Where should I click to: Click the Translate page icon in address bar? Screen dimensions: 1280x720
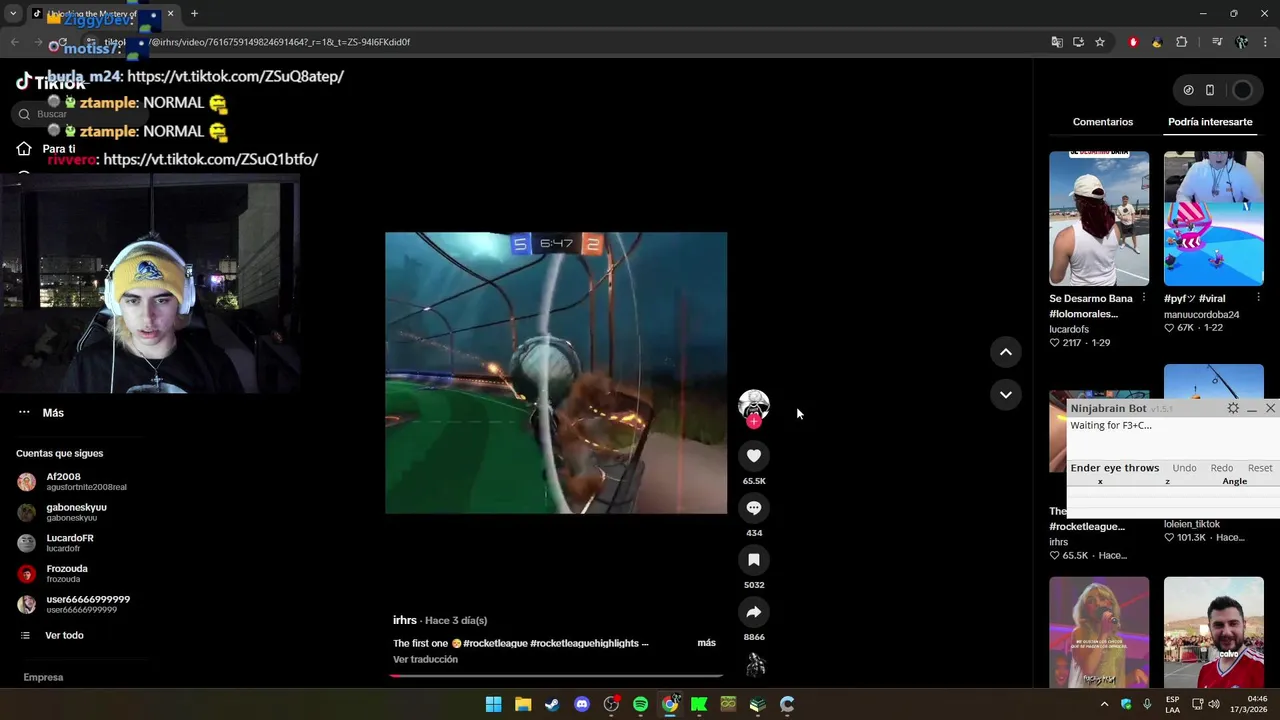tap(1057, 42)
